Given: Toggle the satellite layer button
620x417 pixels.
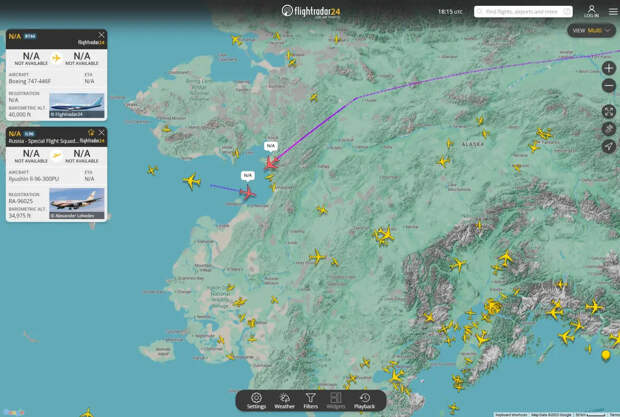Looking at the screenshot, I should (x=608, y=129).
